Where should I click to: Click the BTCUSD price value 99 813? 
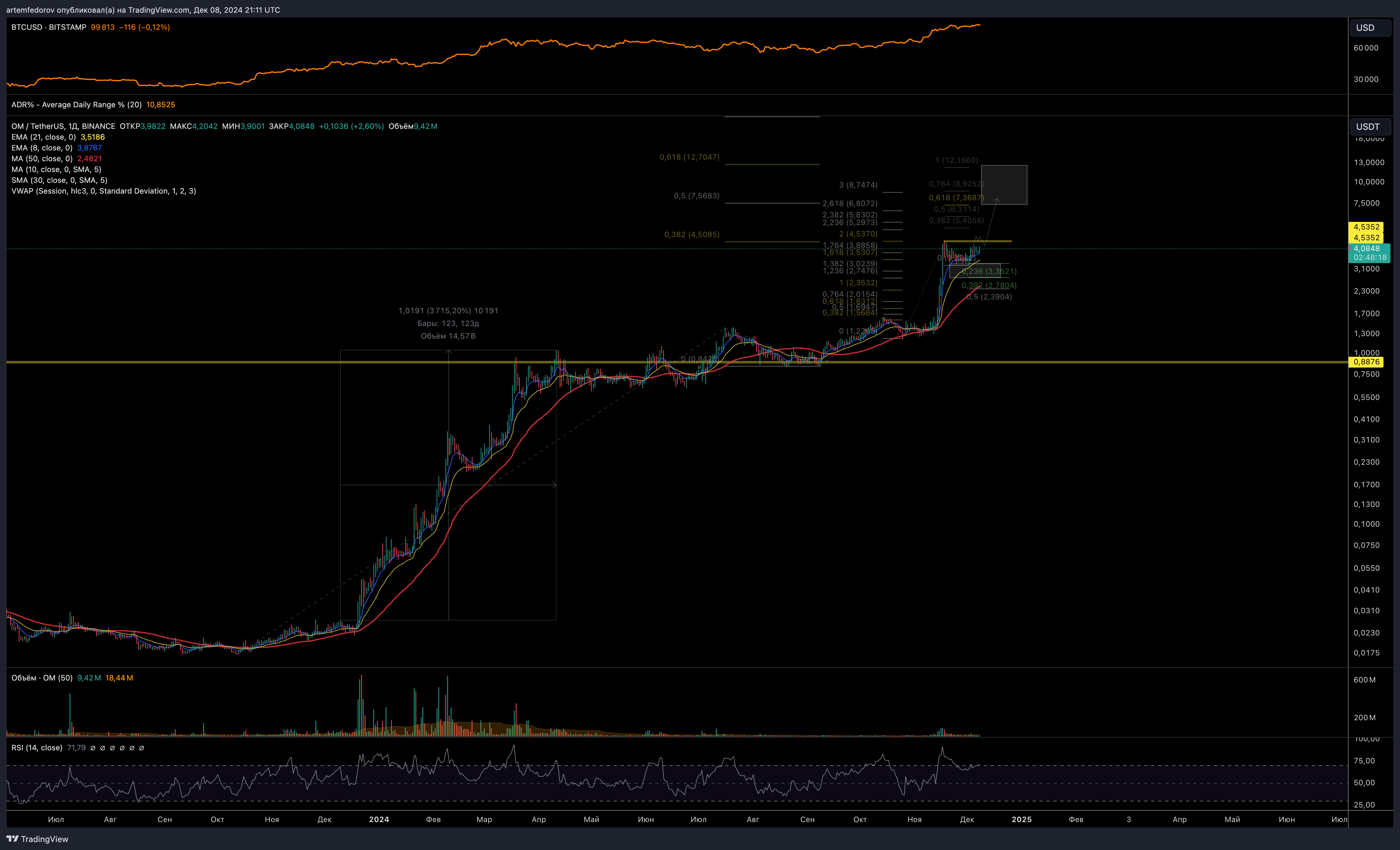[103, 27]
